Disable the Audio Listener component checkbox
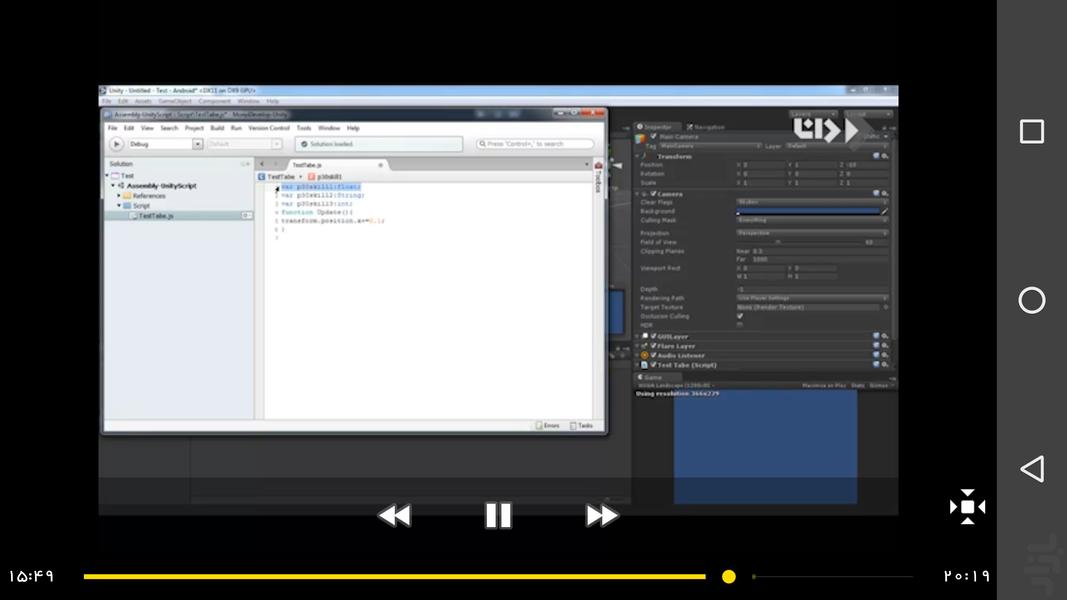This screenshot has height=600, width=1067. point(654,355)
